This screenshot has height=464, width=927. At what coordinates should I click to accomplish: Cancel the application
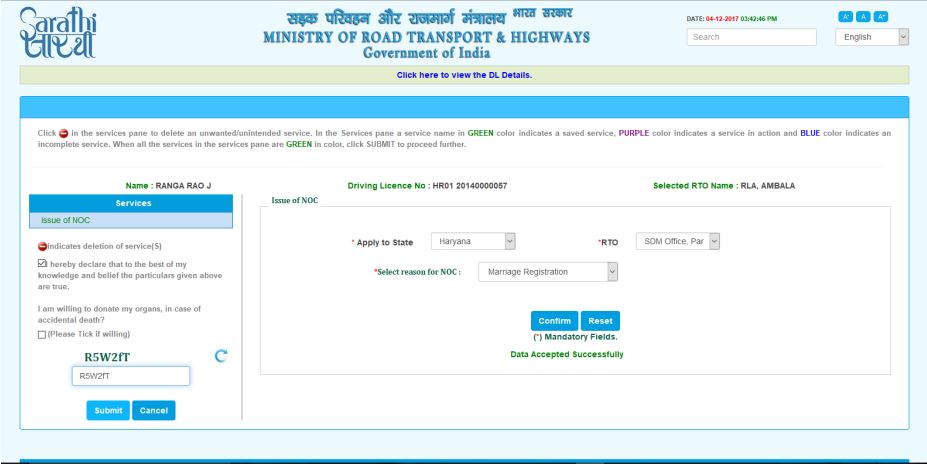coord(154,410)
